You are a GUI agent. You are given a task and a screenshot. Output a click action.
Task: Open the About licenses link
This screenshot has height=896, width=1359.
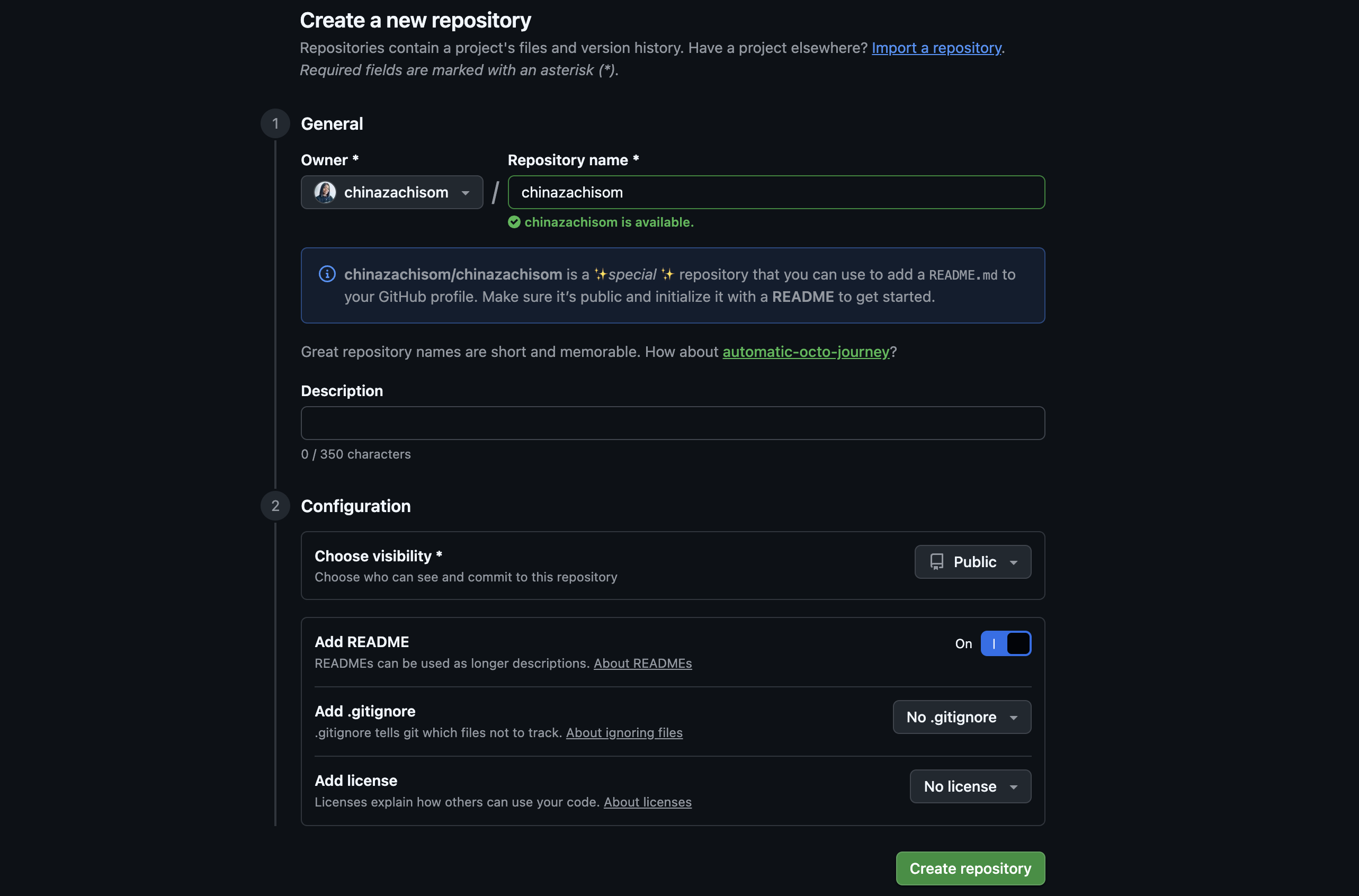[x=648, y=802]
